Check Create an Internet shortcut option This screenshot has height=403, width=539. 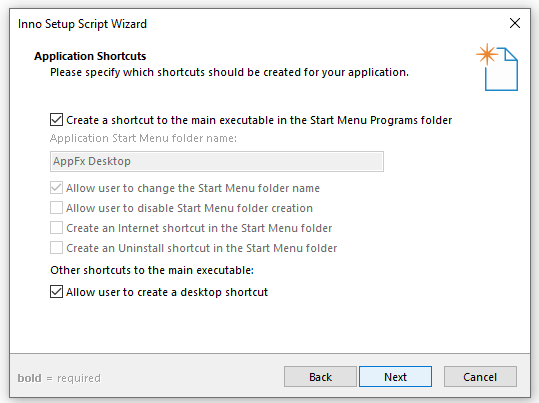[x=56, y=228]
